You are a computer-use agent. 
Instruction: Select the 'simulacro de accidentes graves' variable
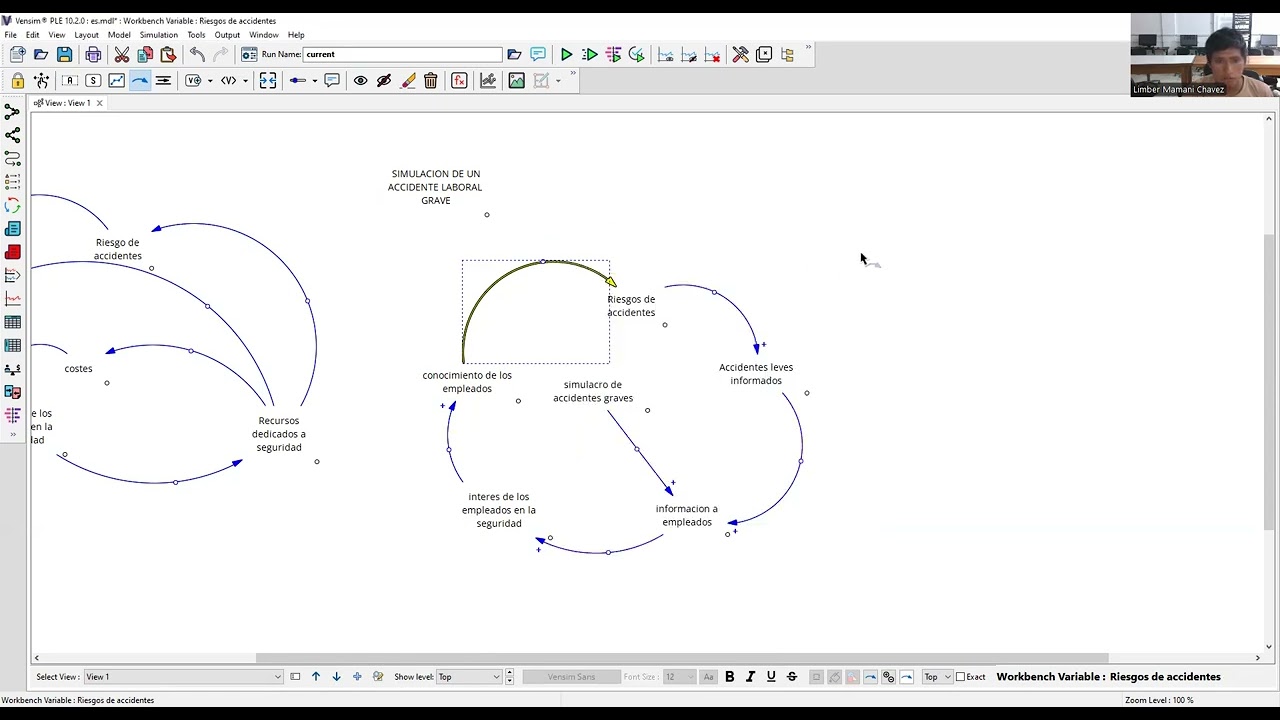click(x=593, y=391)
